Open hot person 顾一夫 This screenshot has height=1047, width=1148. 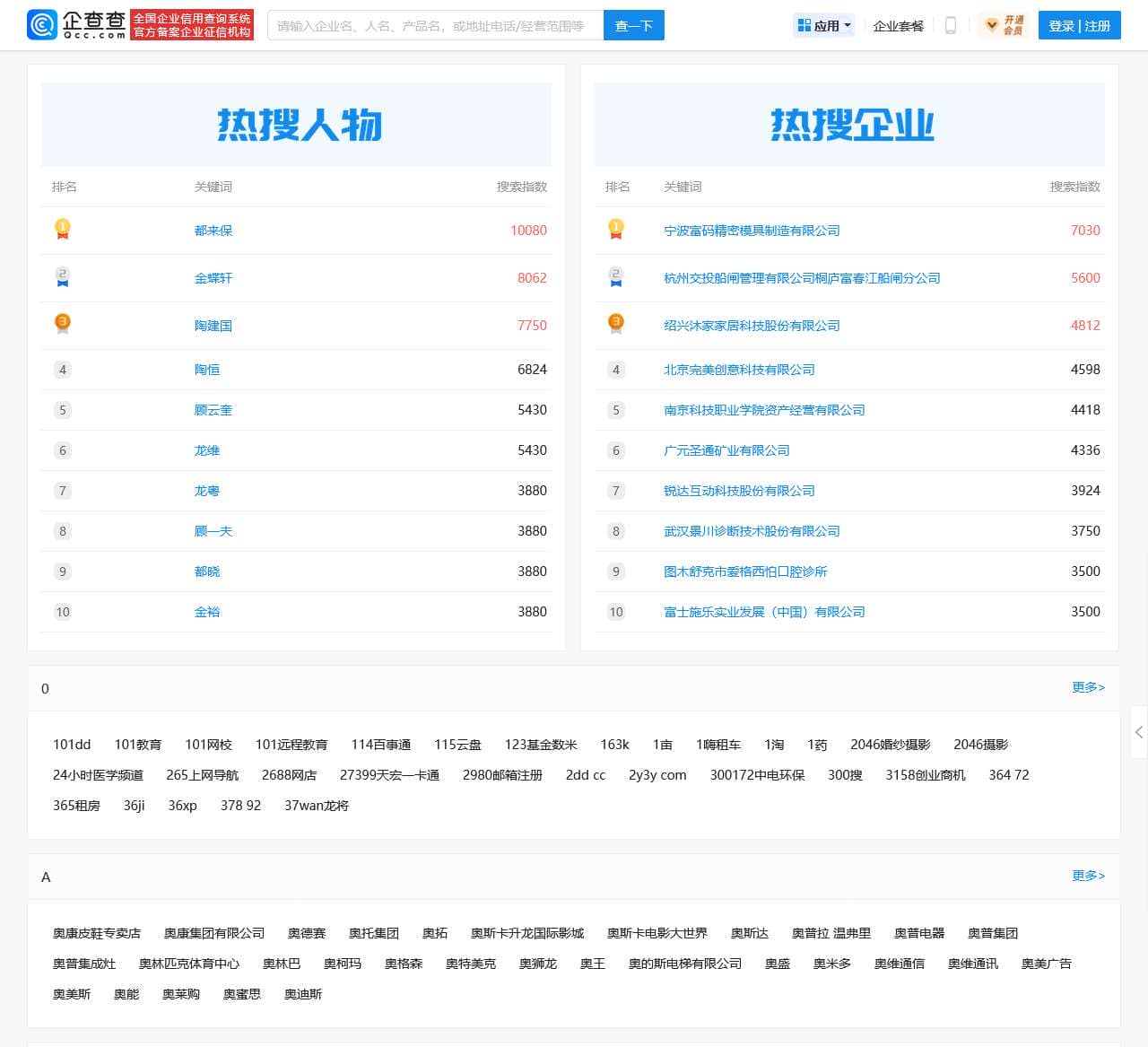pyautogui.click(x=213, y=531)
